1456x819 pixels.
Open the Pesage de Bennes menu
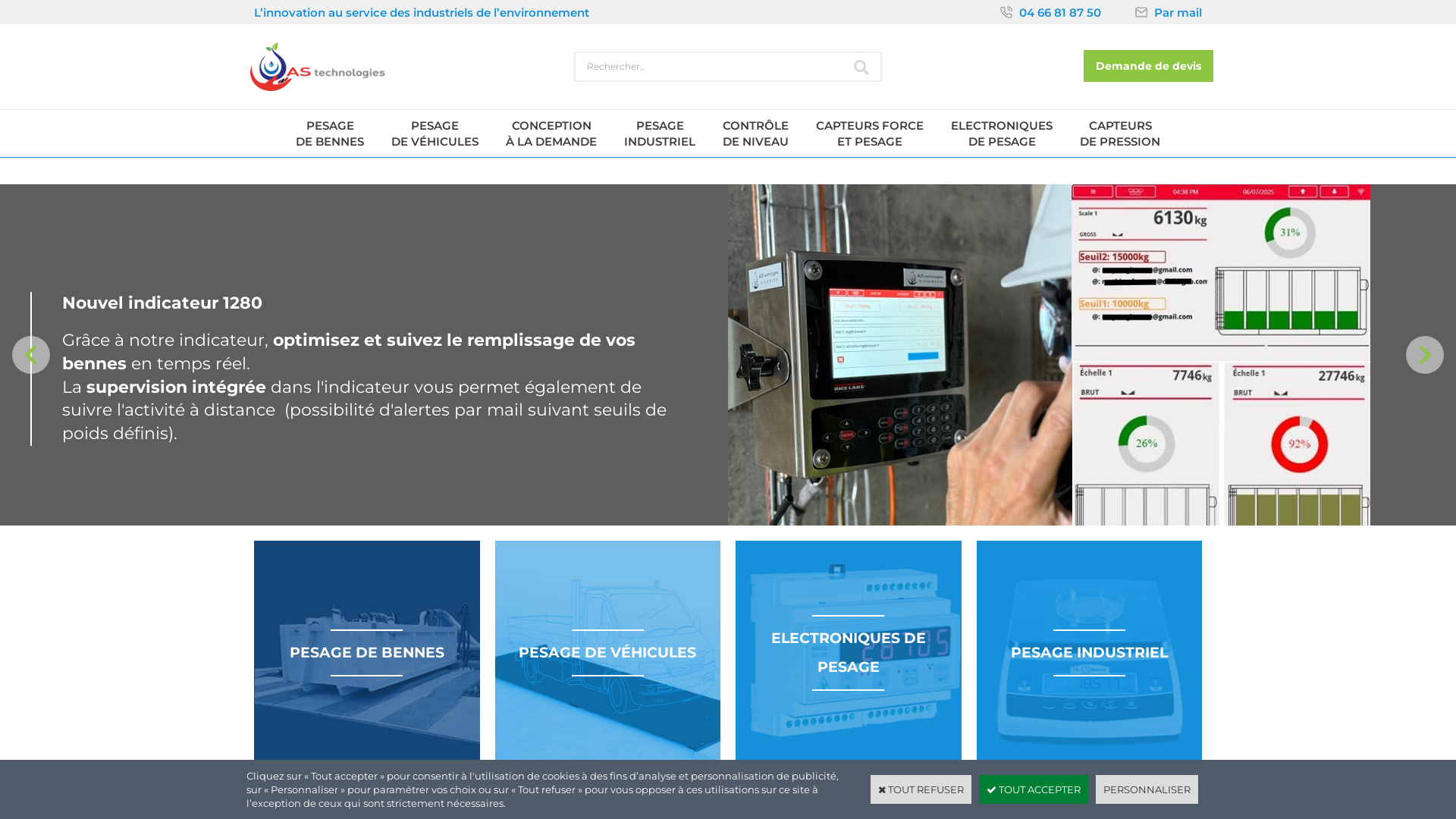330,133
